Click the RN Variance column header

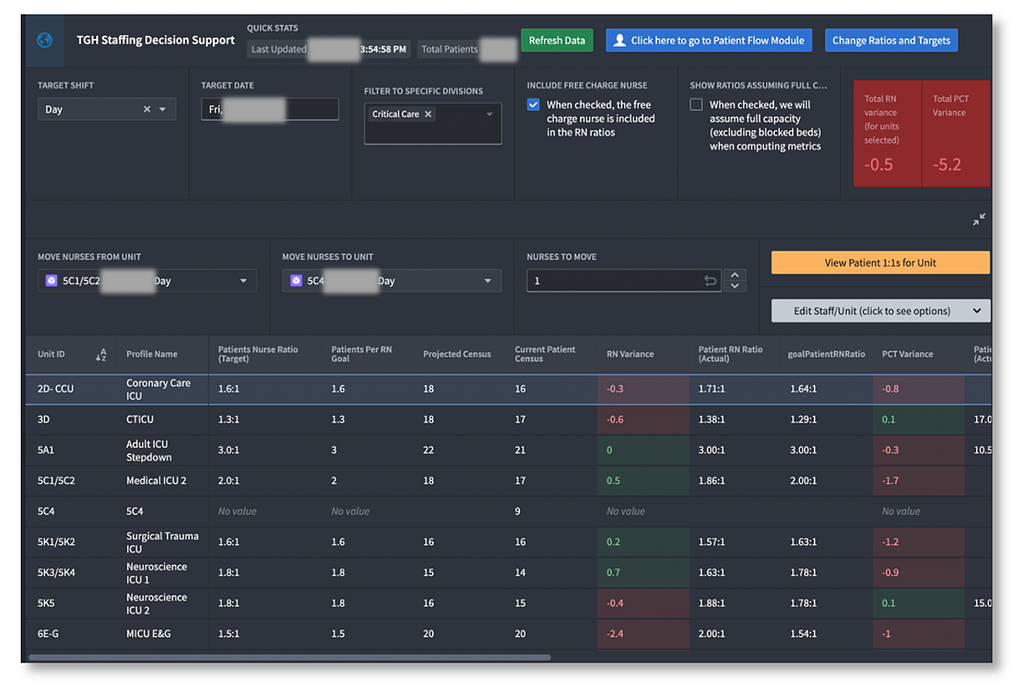click(630, 354)
